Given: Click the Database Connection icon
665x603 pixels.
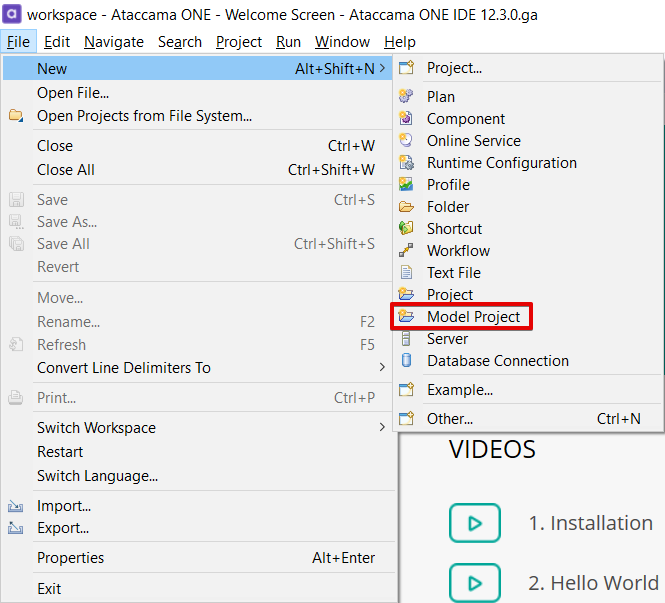Looking at the screenshot, I should click(406, 361).
